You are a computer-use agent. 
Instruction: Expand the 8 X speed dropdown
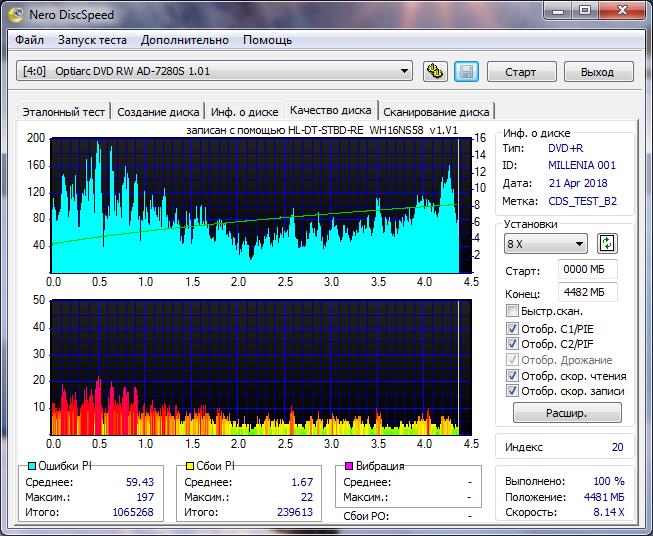(546, 244)
